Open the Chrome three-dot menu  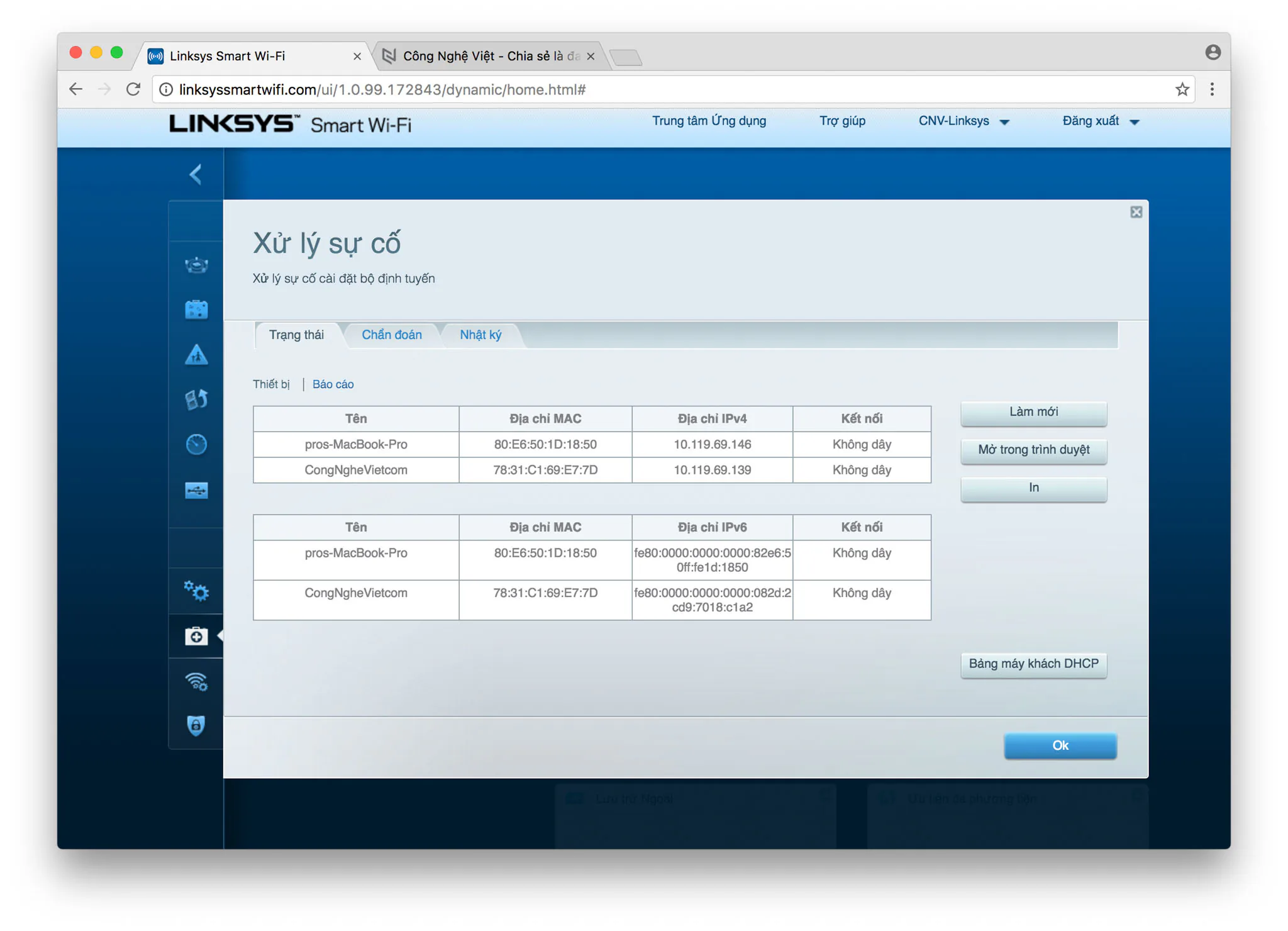[1212, 89]
